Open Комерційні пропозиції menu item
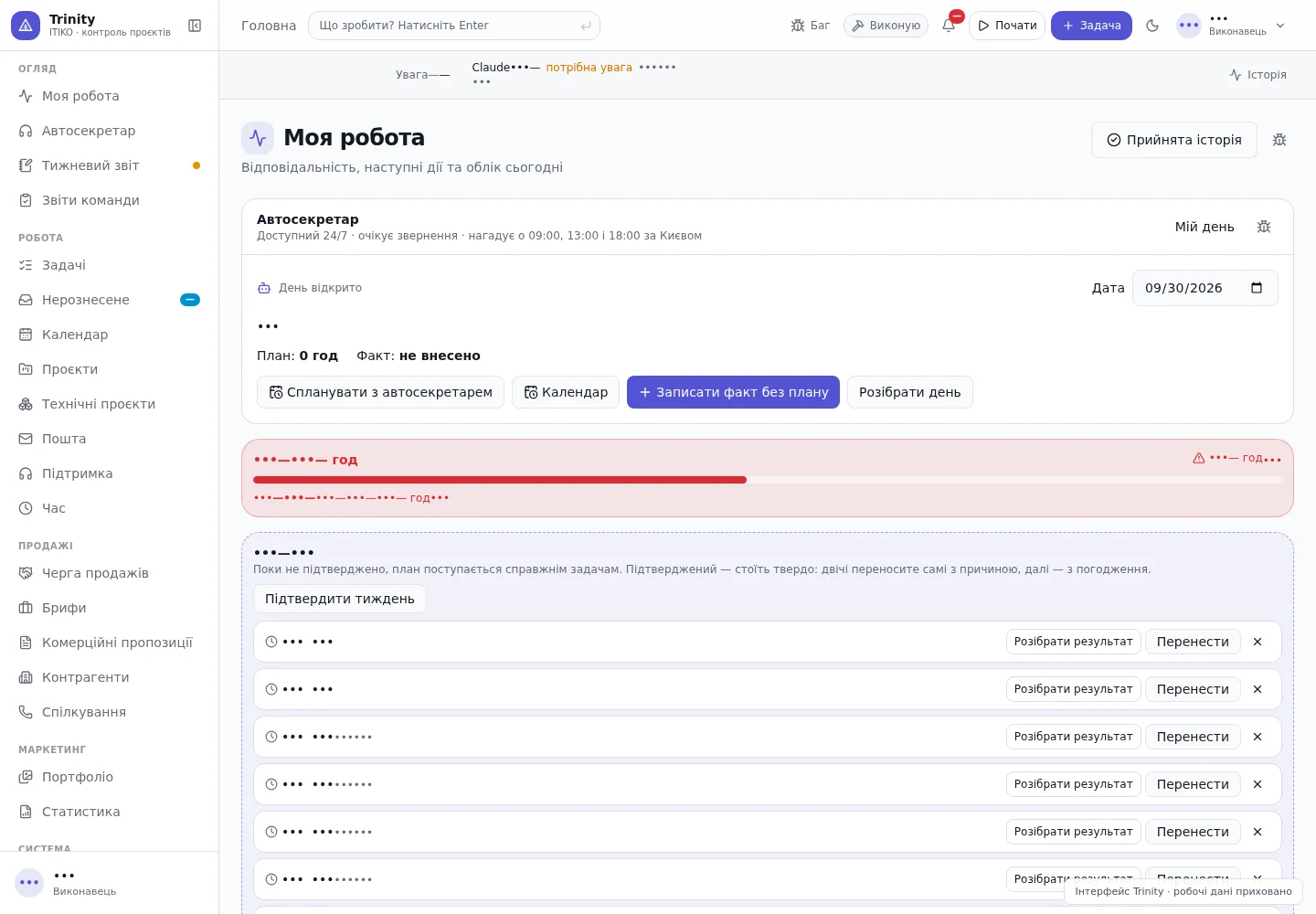Image resolution: width=1316 pixels, height=914 pixels. pos(110,643)
